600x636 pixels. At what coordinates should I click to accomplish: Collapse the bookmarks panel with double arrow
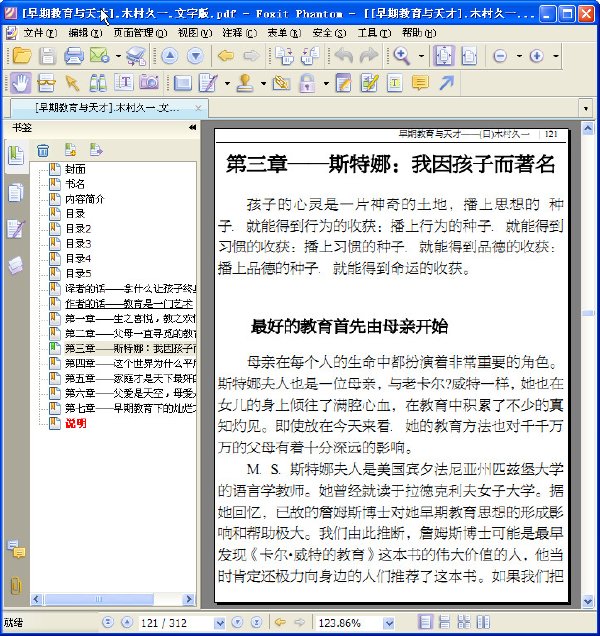(192, 128)
